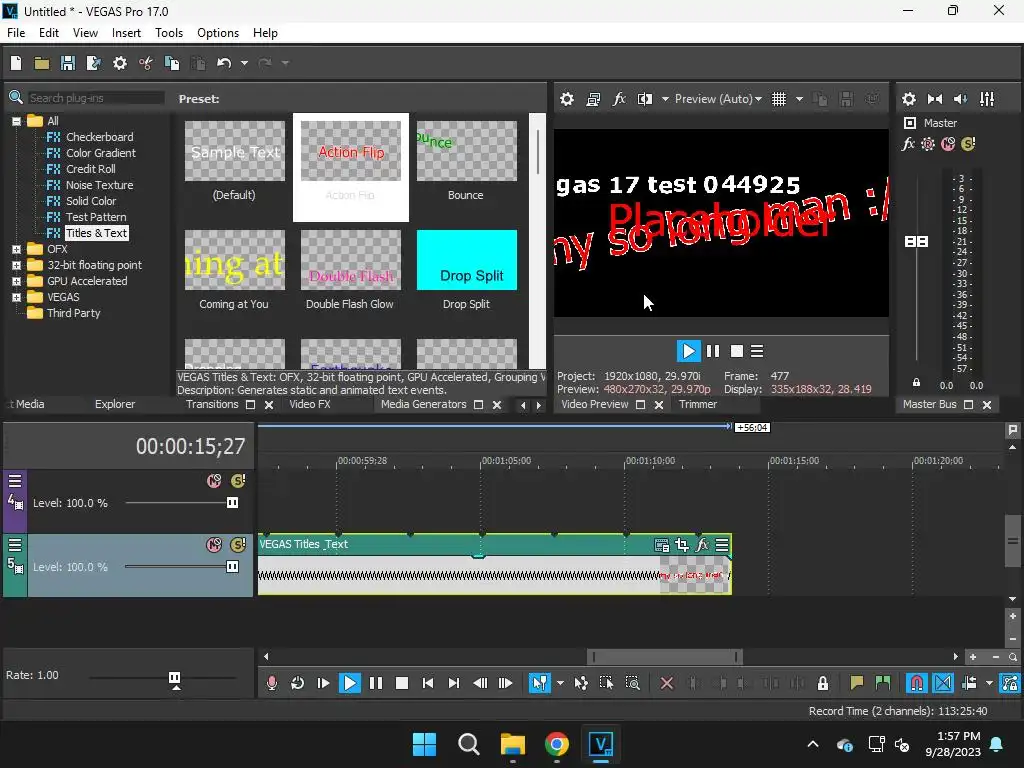1024x768 pixels.
Task: Open Render As from main toolbar
Action: pyautogui.click(x=93, y=63)
